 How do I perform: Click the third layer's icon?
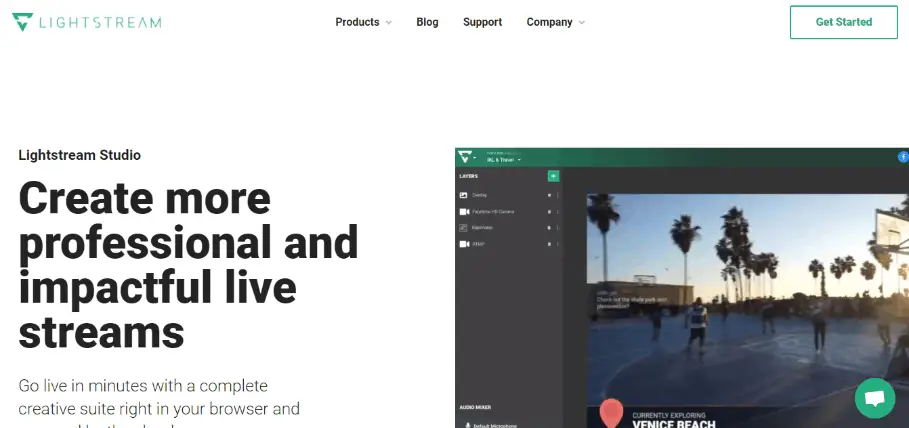pyautogui.click(x=464, y=228)
